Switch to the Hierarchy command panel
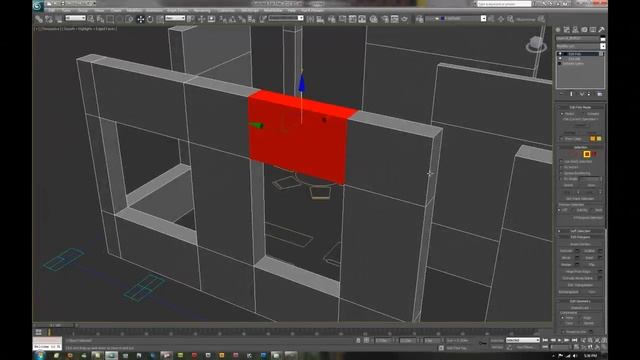The width and height of the screenshot is (640, 360). (x=575, y=29)
